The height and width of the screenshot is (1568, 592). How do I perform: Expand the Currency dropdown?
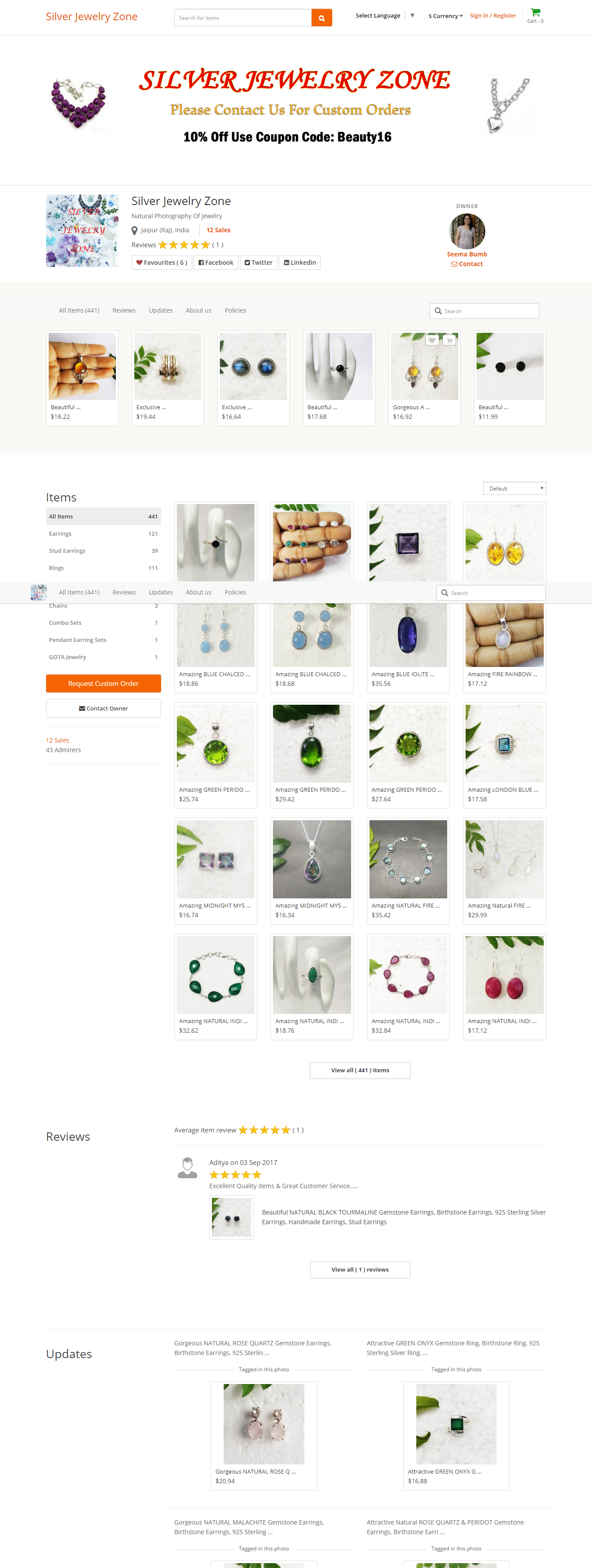click(x=445, y=16)
